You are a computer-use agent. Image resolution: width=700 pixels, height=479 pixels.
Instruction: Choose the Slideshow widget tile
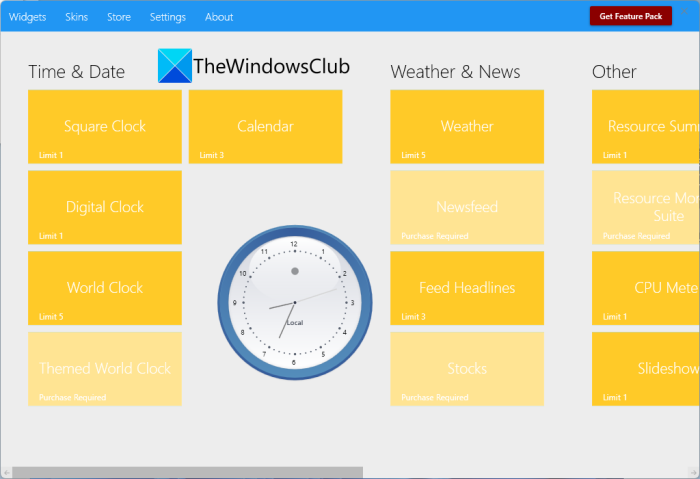[x=646, y=369]
